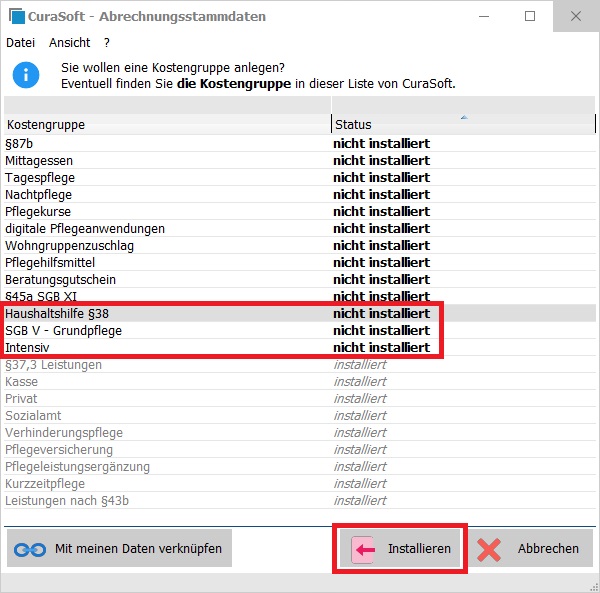Click the Kostengruppe column header
Viewport: 600px width, 593px height.
click(x=168, y=124)
